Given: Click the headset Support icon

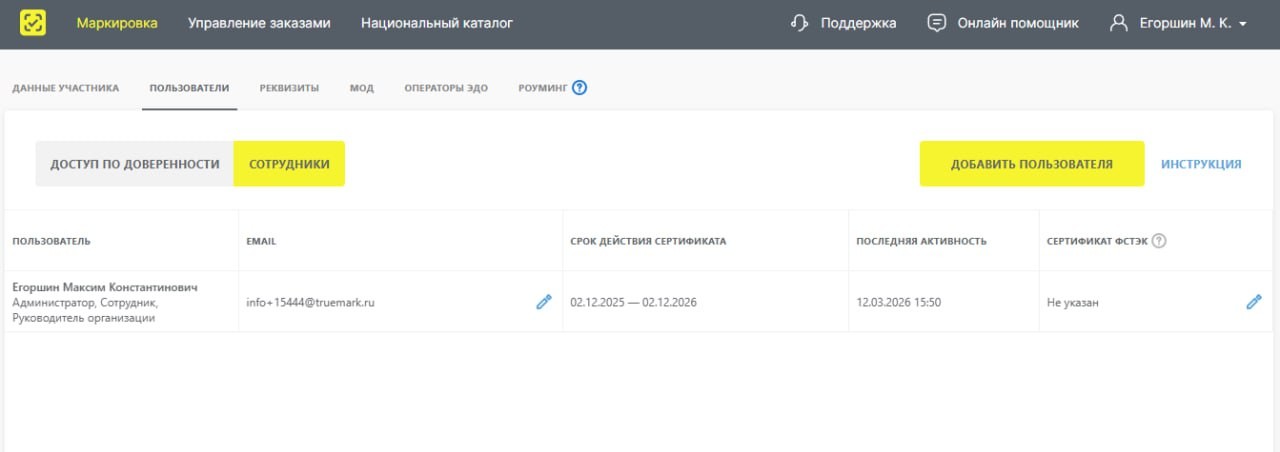Looking at the screenshot, I should 799,23.
